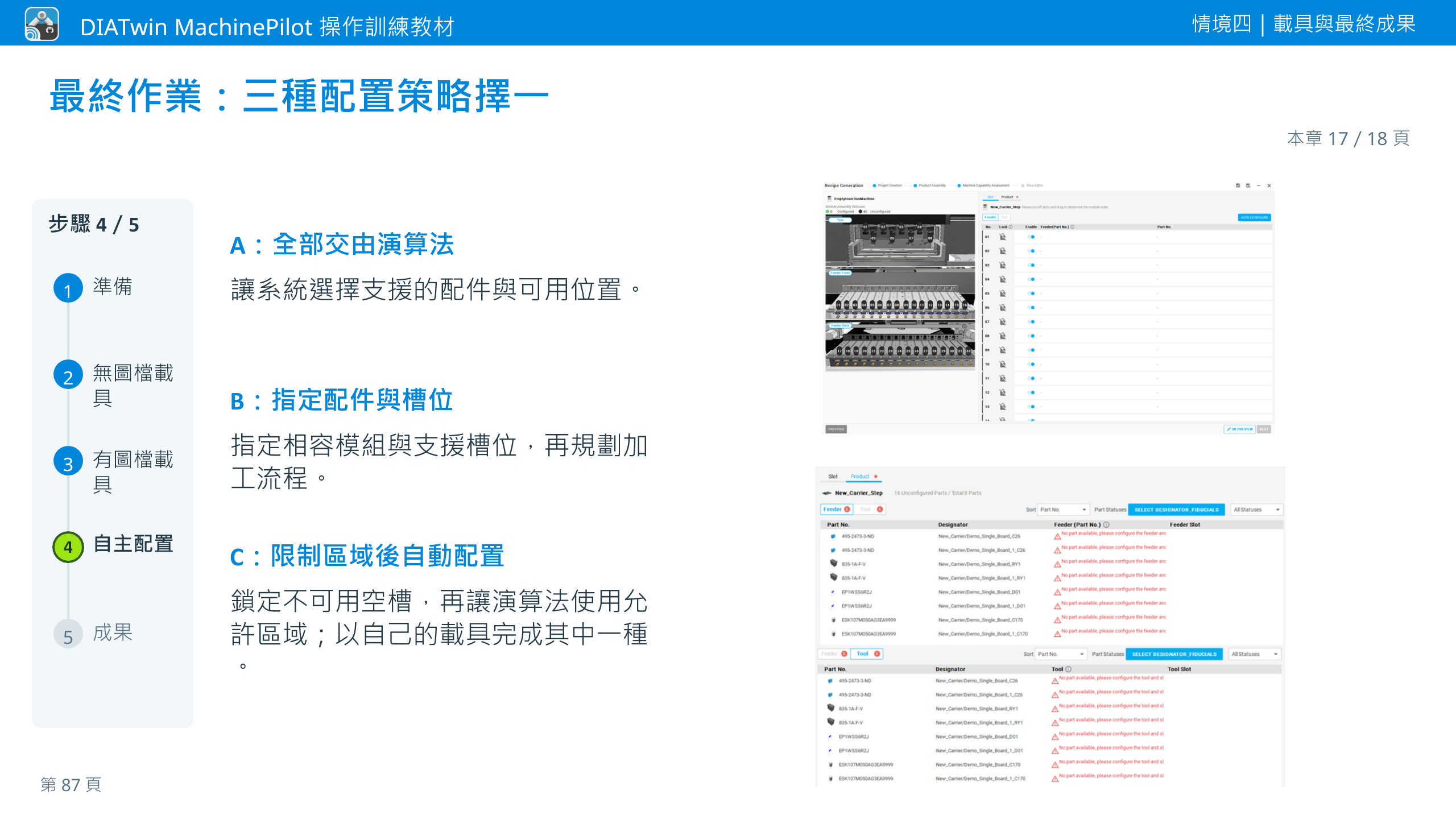Click the lock icon for slot 12
Image resolution: width=1456 pixels, height=819 pixels.
(x=1003, y=392)
